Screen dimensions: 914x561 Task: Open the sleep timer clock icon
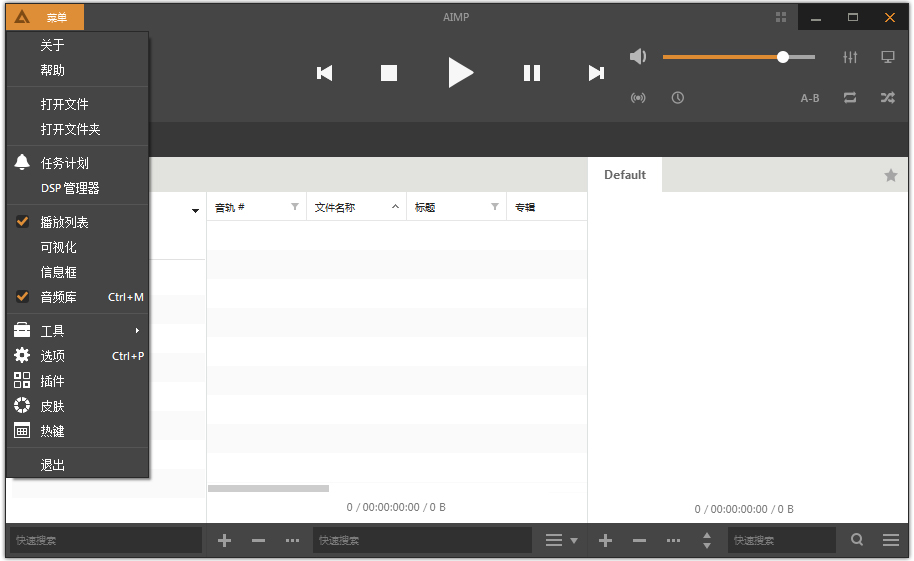pos(678,98)
